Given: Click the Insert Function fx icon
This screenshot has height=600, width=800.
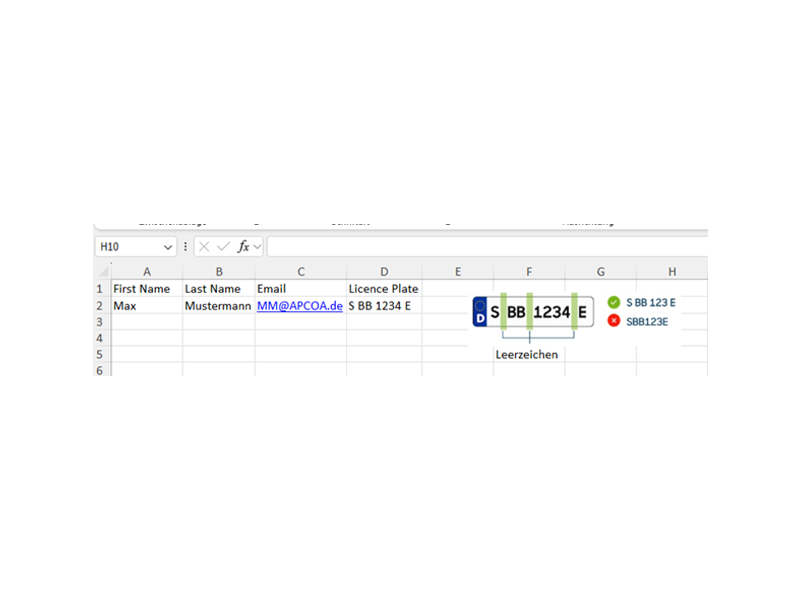Looking at the screenshot, I should pyautogui.click(x=243, y=246).
